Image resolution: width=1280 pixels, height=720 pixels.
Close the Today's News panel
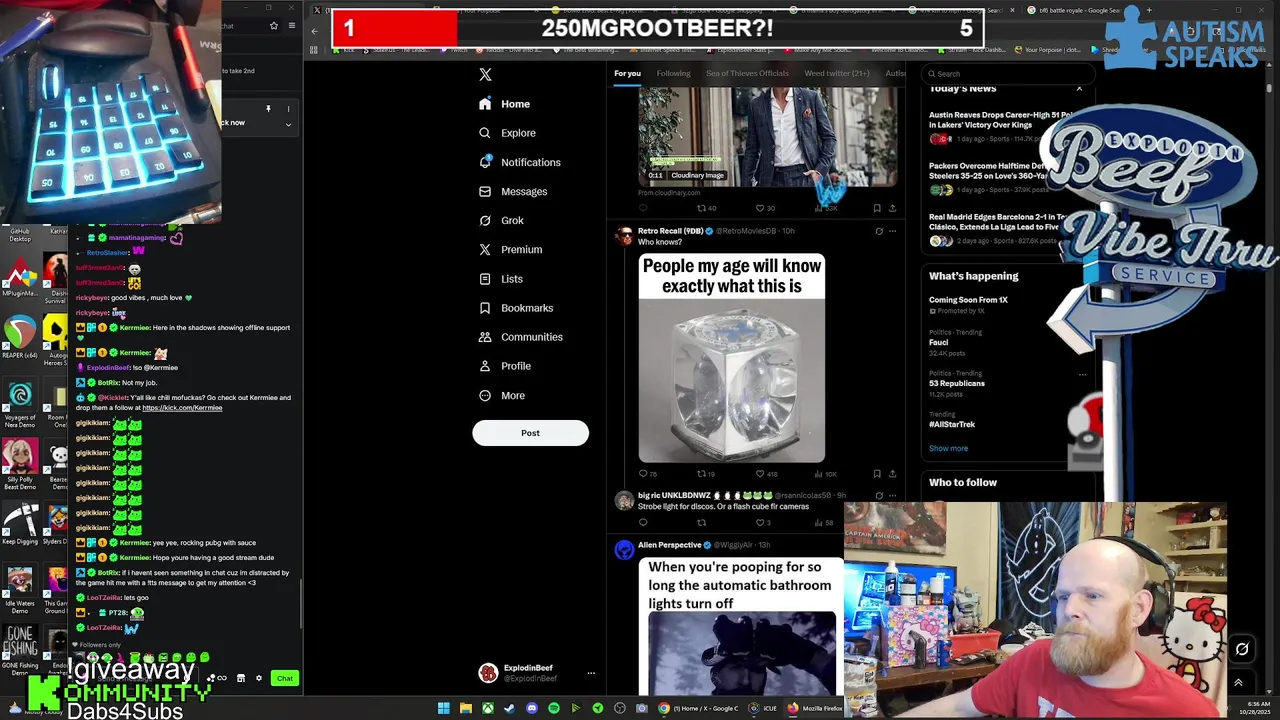1079,89
